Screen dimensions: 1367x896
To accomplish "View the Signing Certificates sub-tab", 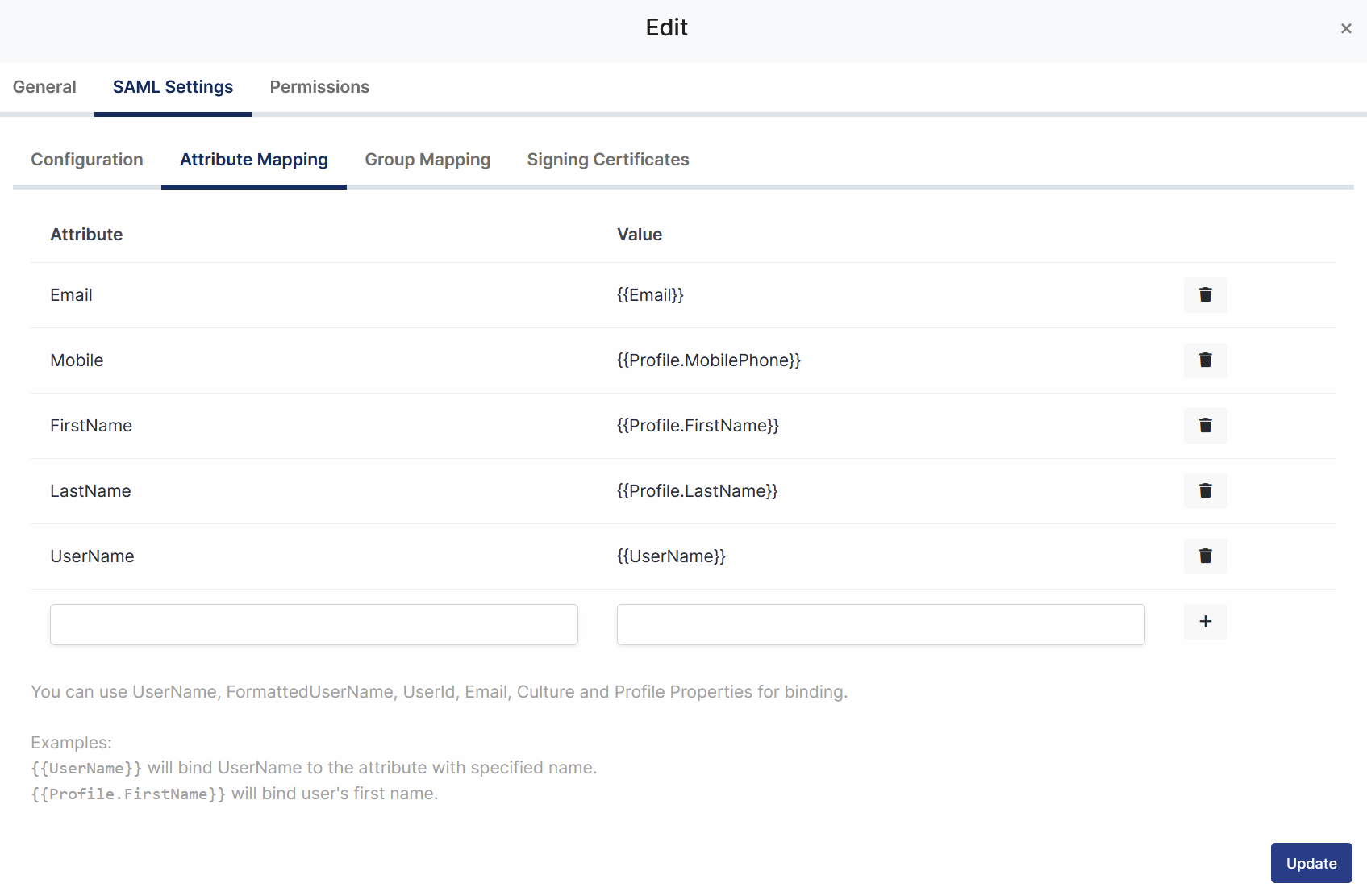I will [x=608, y=160].
